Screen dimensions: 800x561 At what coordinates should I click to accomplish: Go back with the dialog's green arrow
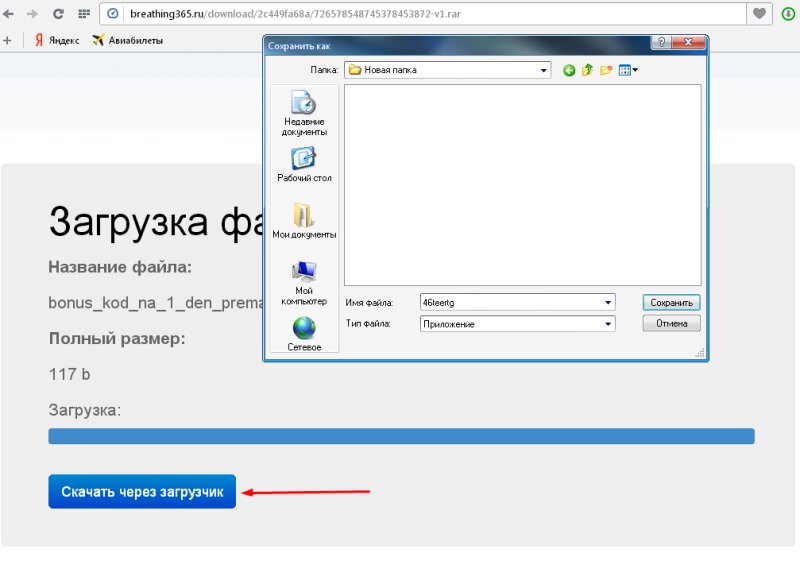tap(569, 70)
